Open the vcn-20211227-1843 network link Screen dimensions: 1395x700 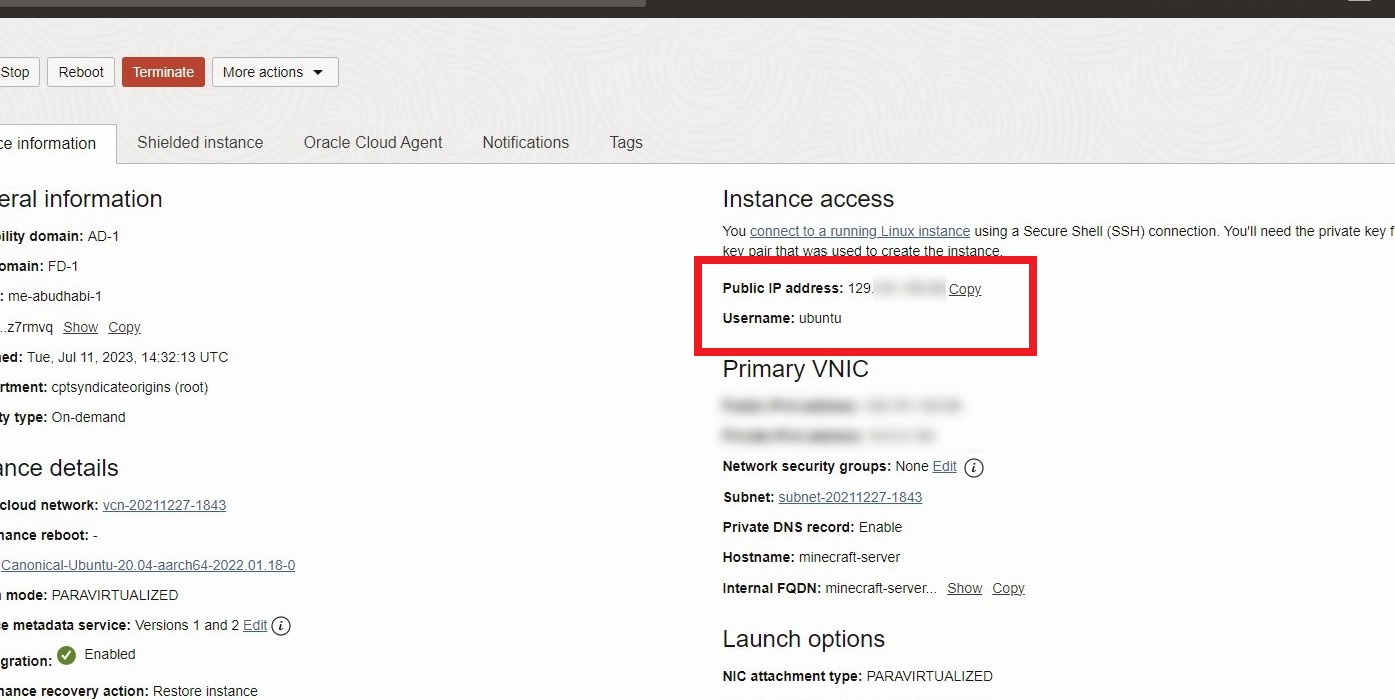tap(164, 505)
